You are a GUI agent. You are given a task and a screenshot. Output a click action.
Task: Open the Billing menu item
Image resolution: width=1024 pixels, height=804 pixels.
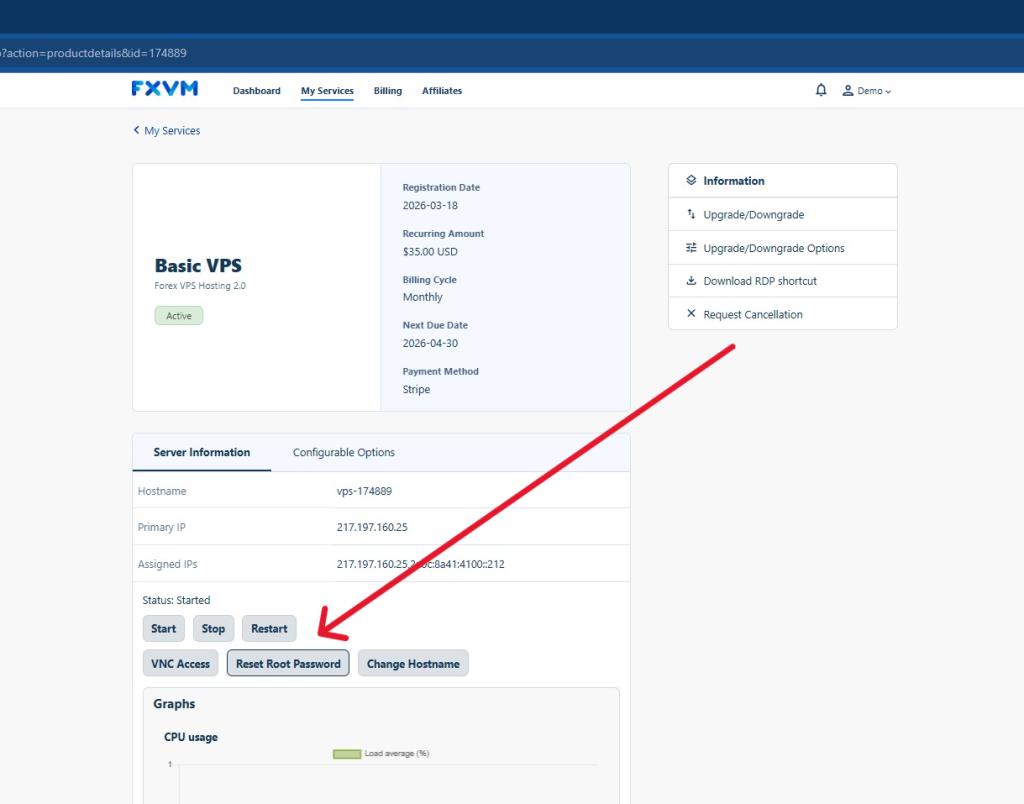[x=387, y=91]
